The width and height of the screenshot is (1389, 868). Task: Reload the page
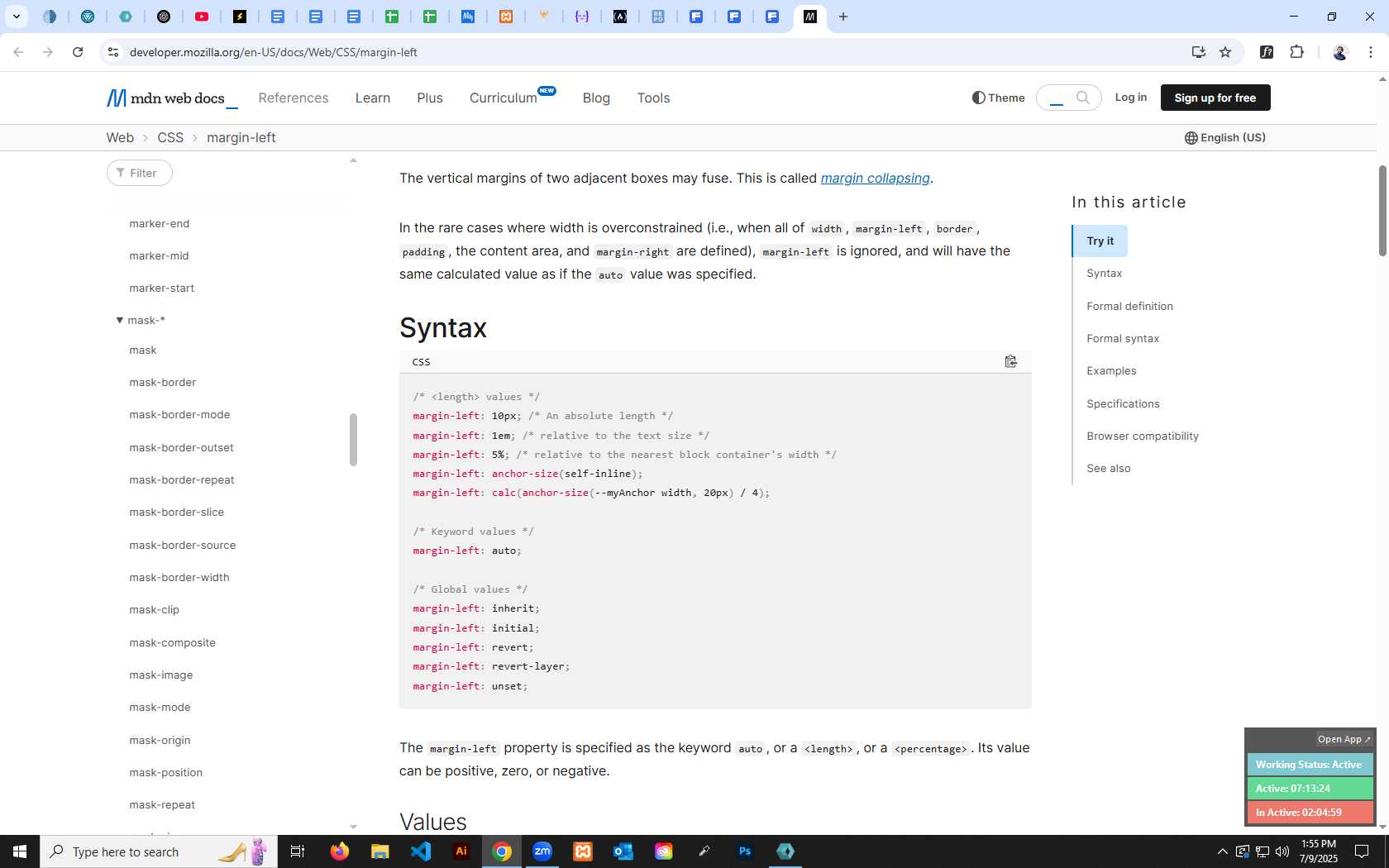pyautogui.click(x=78, y=52)
